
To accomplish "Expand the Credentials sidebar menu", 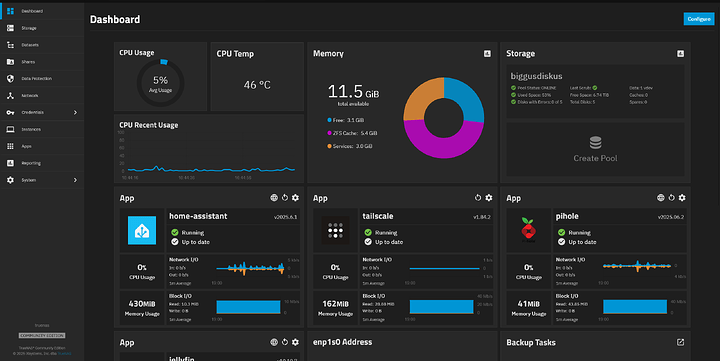I will (x=42, y=113).
